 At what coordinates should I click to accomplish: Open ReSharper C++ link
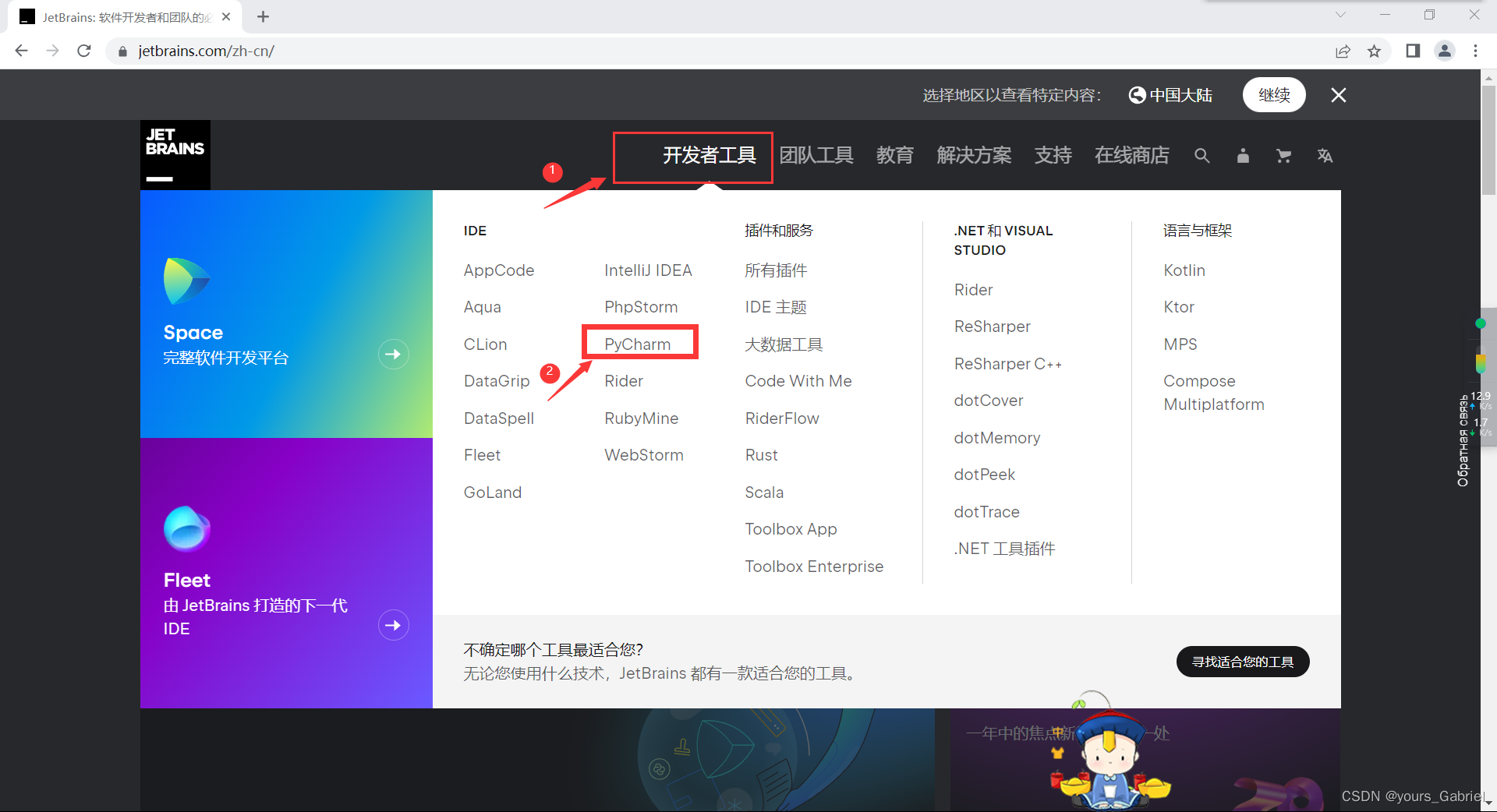(1007, 364)
